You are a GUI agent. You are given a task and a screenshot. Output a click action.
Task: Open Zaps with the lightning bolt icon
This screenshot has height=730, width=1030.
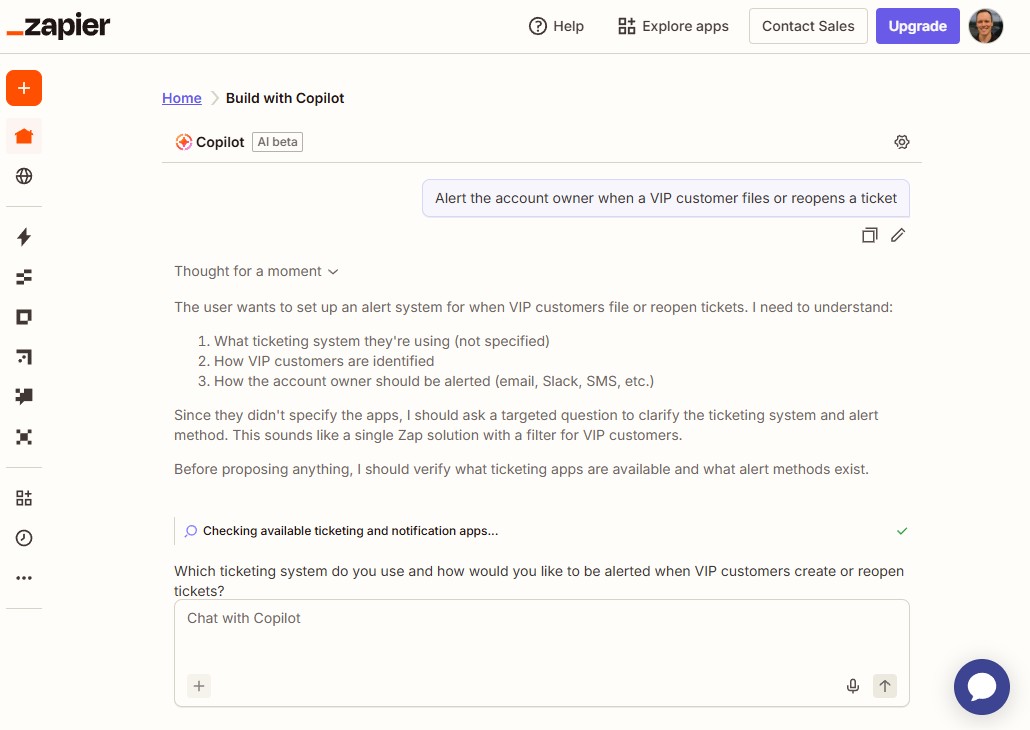point(24,237)
